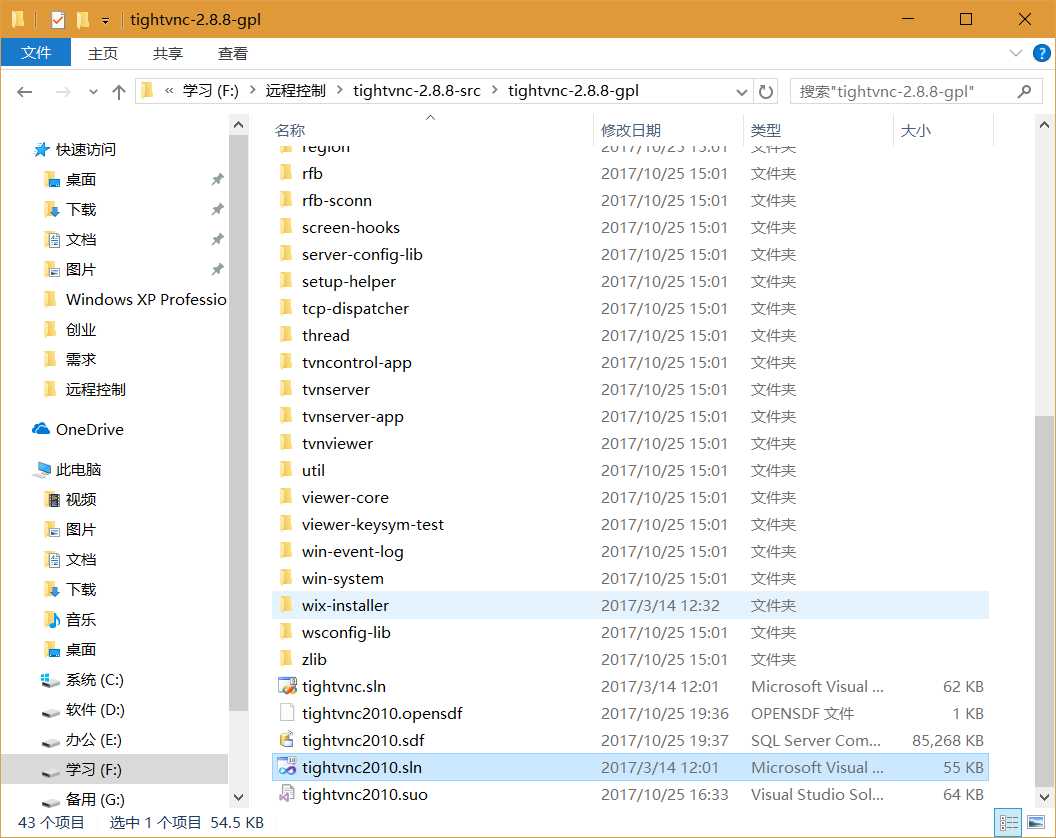Open 创业 folder in quick access
The image size is (1056, 838).
pyautogui.click(x=69, y=329)
